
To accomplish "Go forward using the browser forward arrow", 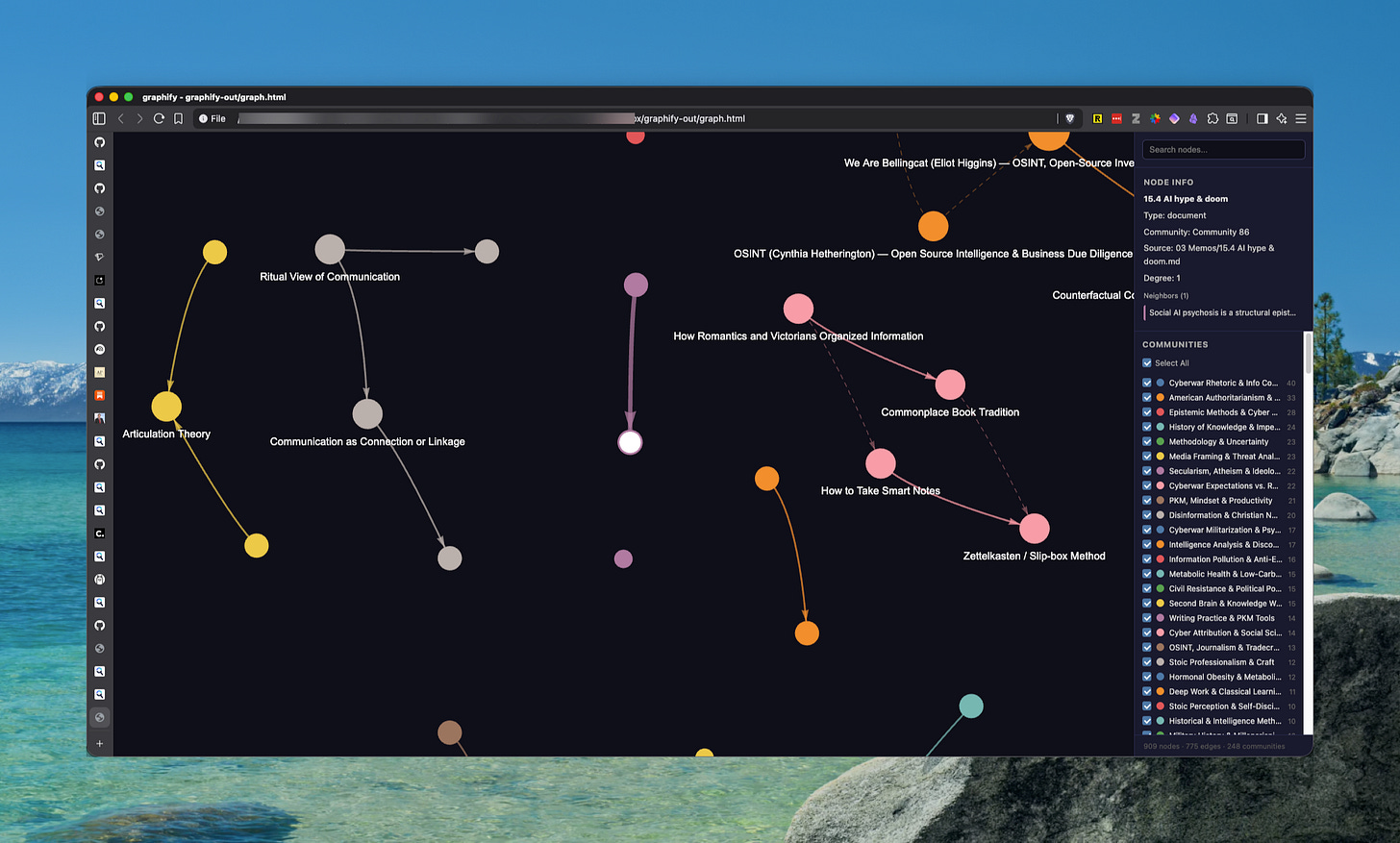I will tap(139, 118).
